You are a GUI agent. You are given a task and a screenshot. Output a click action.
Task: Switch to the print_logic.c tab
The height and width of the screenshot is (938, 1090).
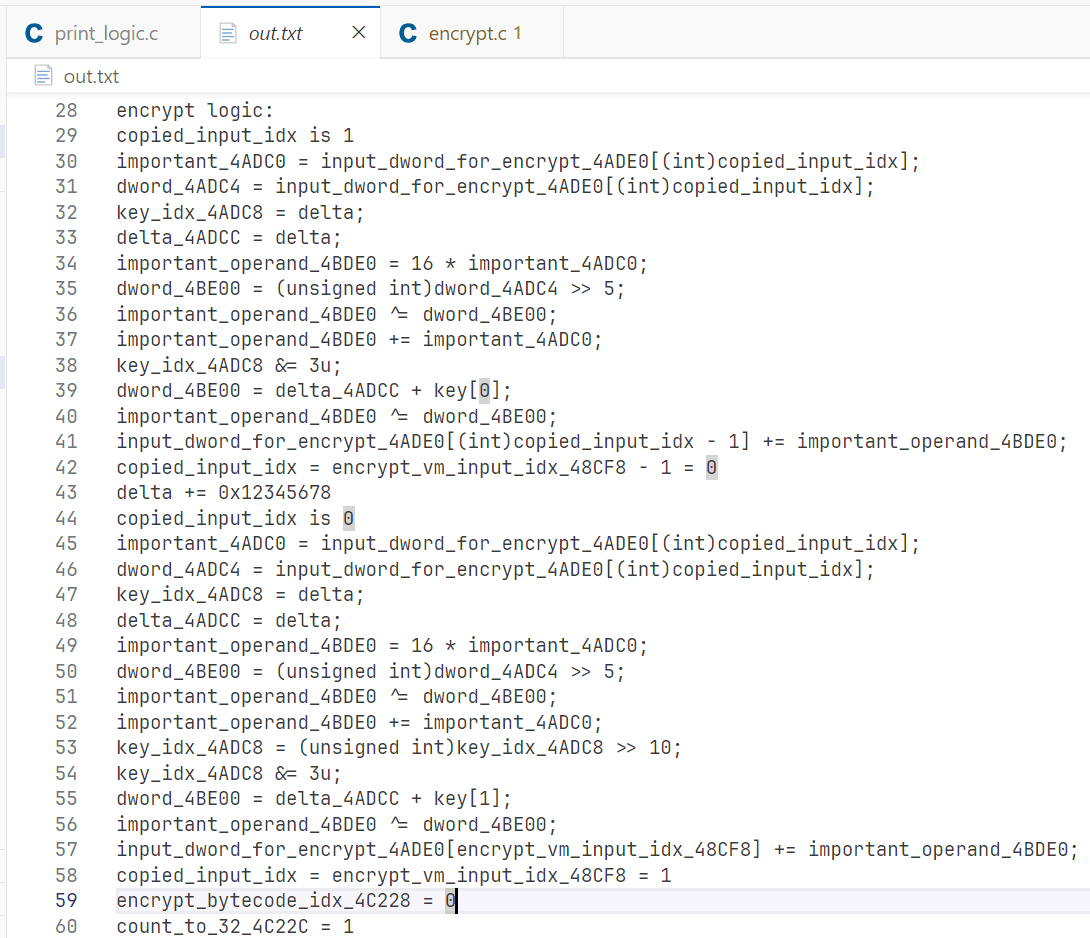[104, 33]
